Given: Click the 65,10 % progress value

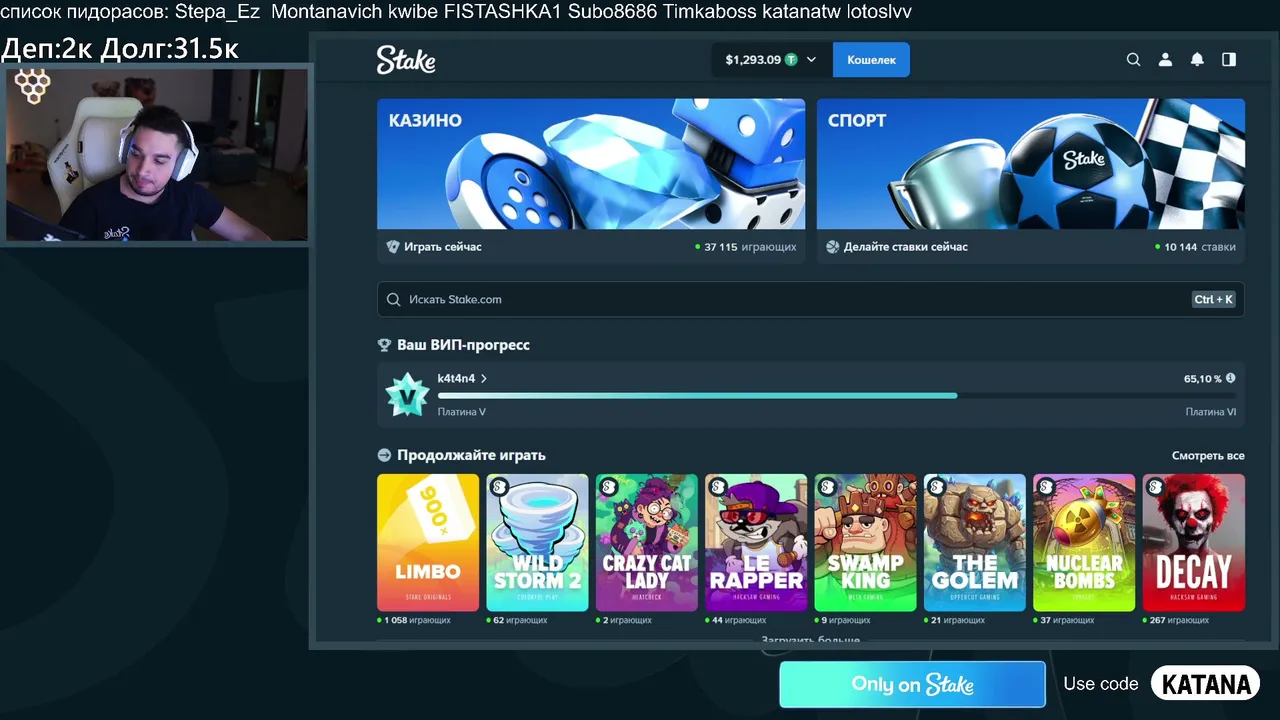Looking at the screenshot, I should point(1203,379).
